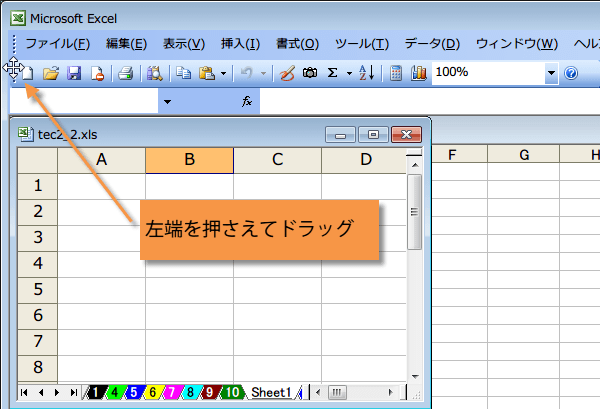Image resolution: width=600 pixels, height=409 pixels.
Task: Open the 編集(E) menu
Action: [126, 44]
